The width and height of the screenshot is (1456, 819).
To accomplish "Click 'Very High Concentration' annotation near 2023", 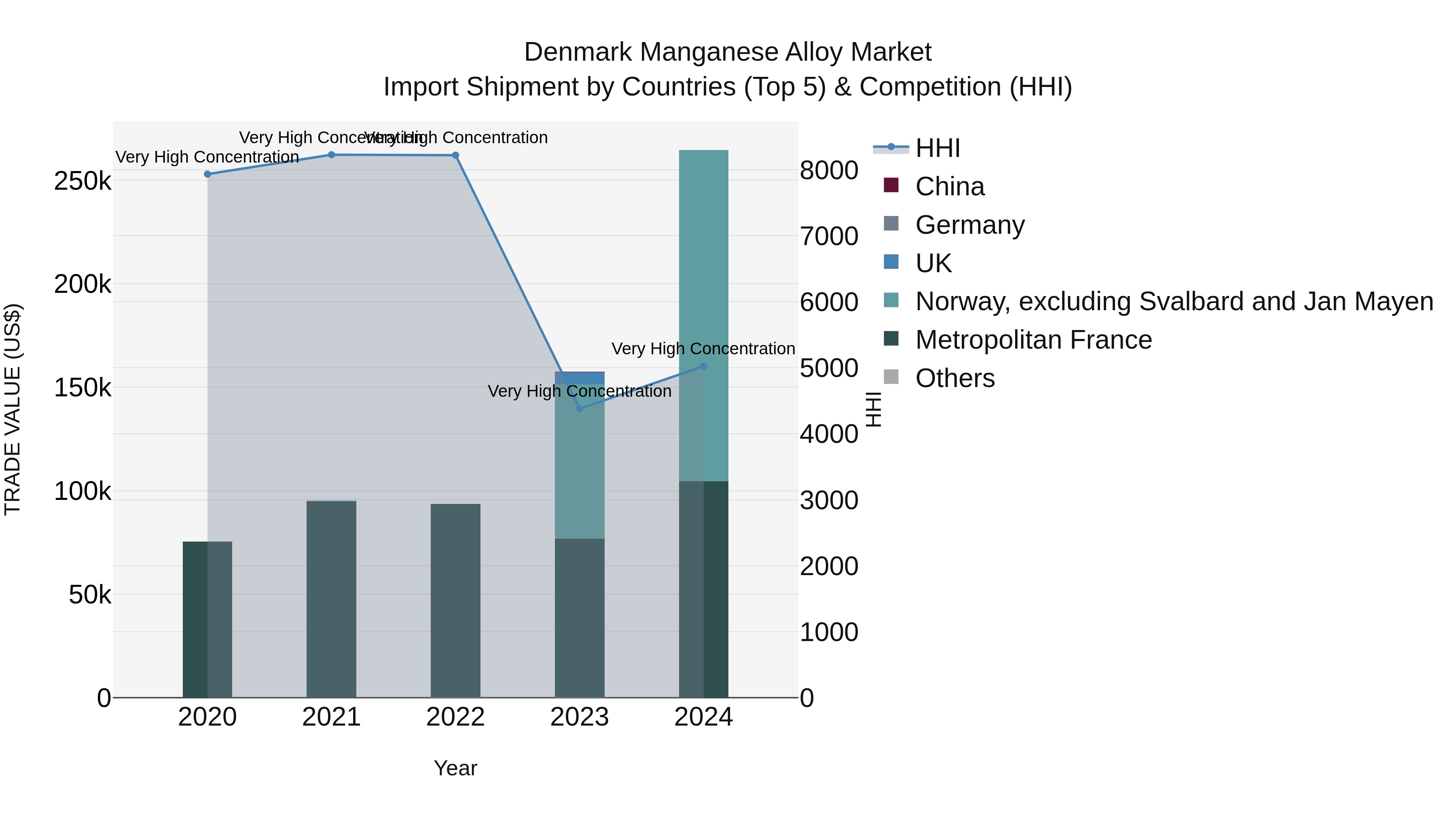I will click(579, 391).
